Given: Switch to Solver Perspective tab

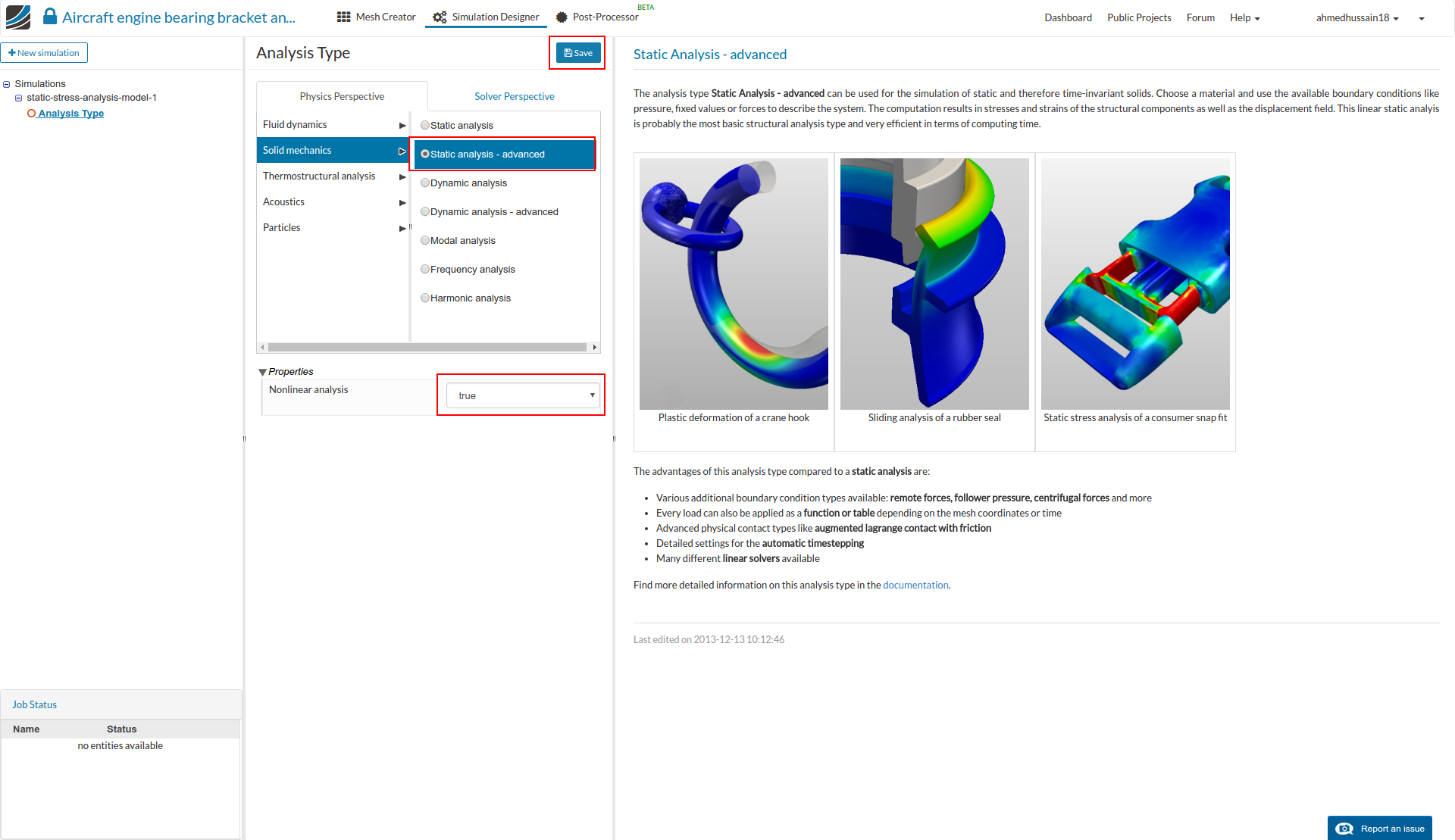Looking at the screenshot, I should (x=514, y=96).
